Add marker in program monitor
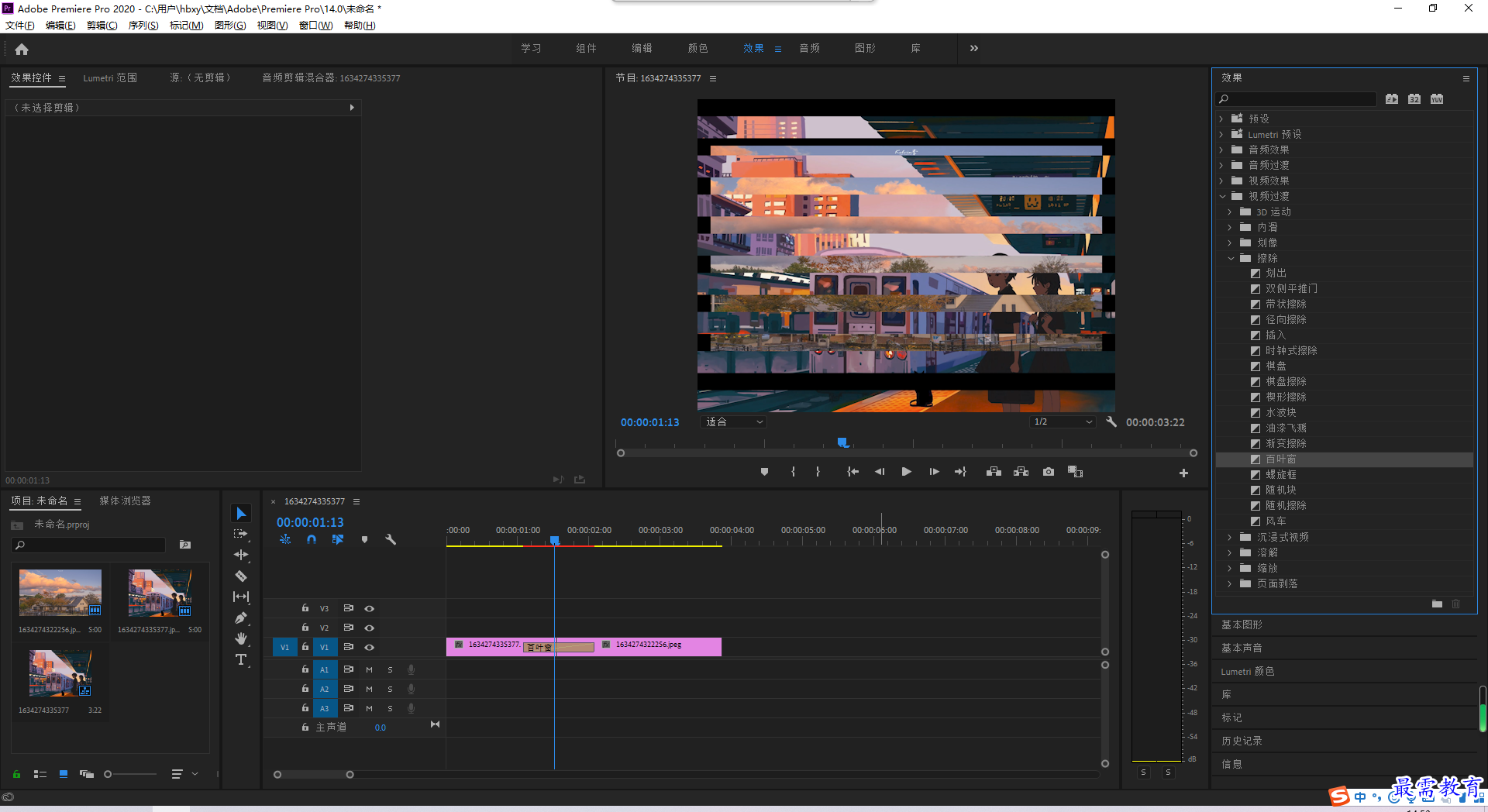The image size is (1488, 812). (764, 472)
